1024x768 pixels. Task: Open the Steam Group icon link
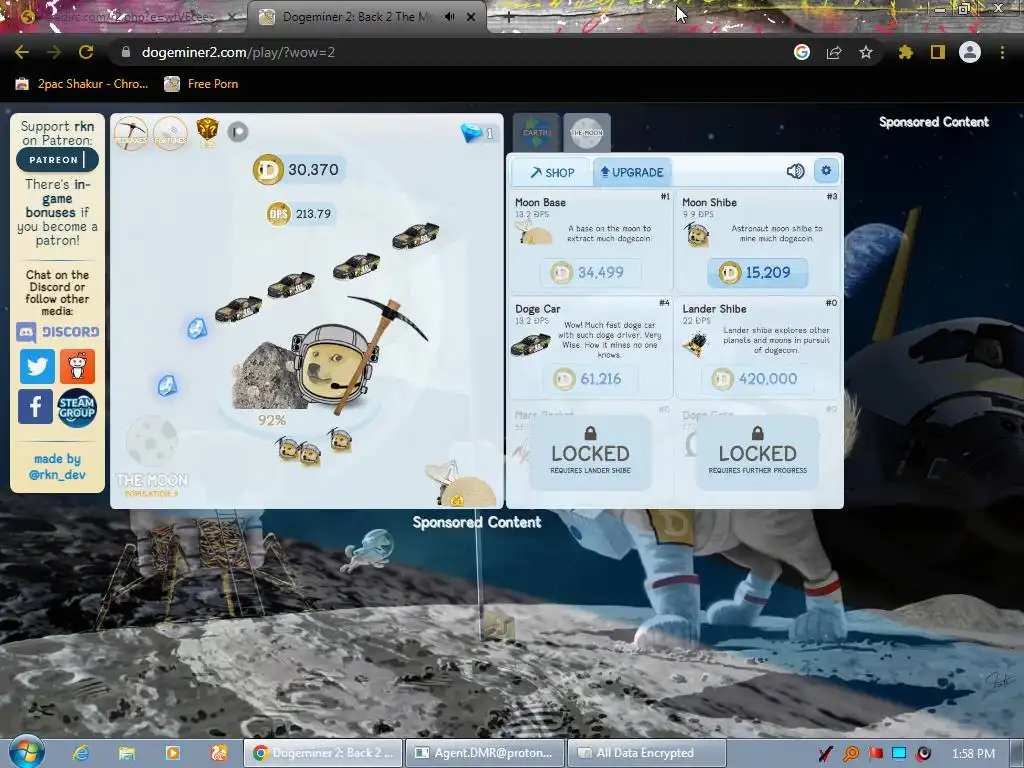76,408
